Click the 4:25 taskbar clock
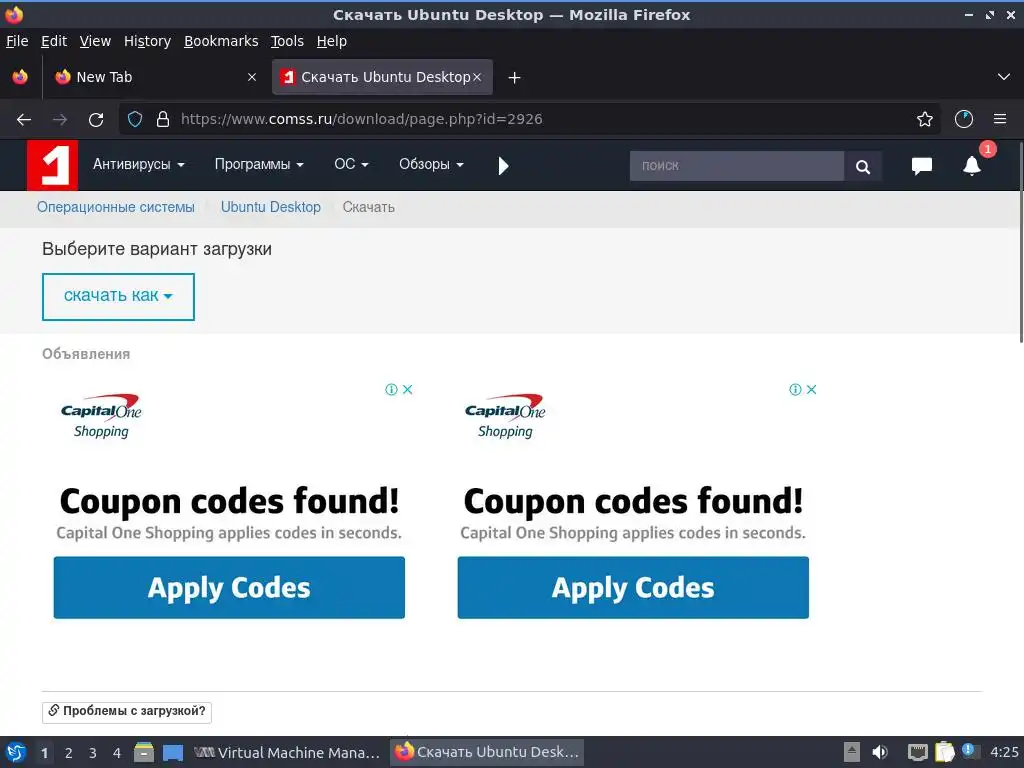This screenshot has height=768, width=1024. click(x=1004, y=752)
